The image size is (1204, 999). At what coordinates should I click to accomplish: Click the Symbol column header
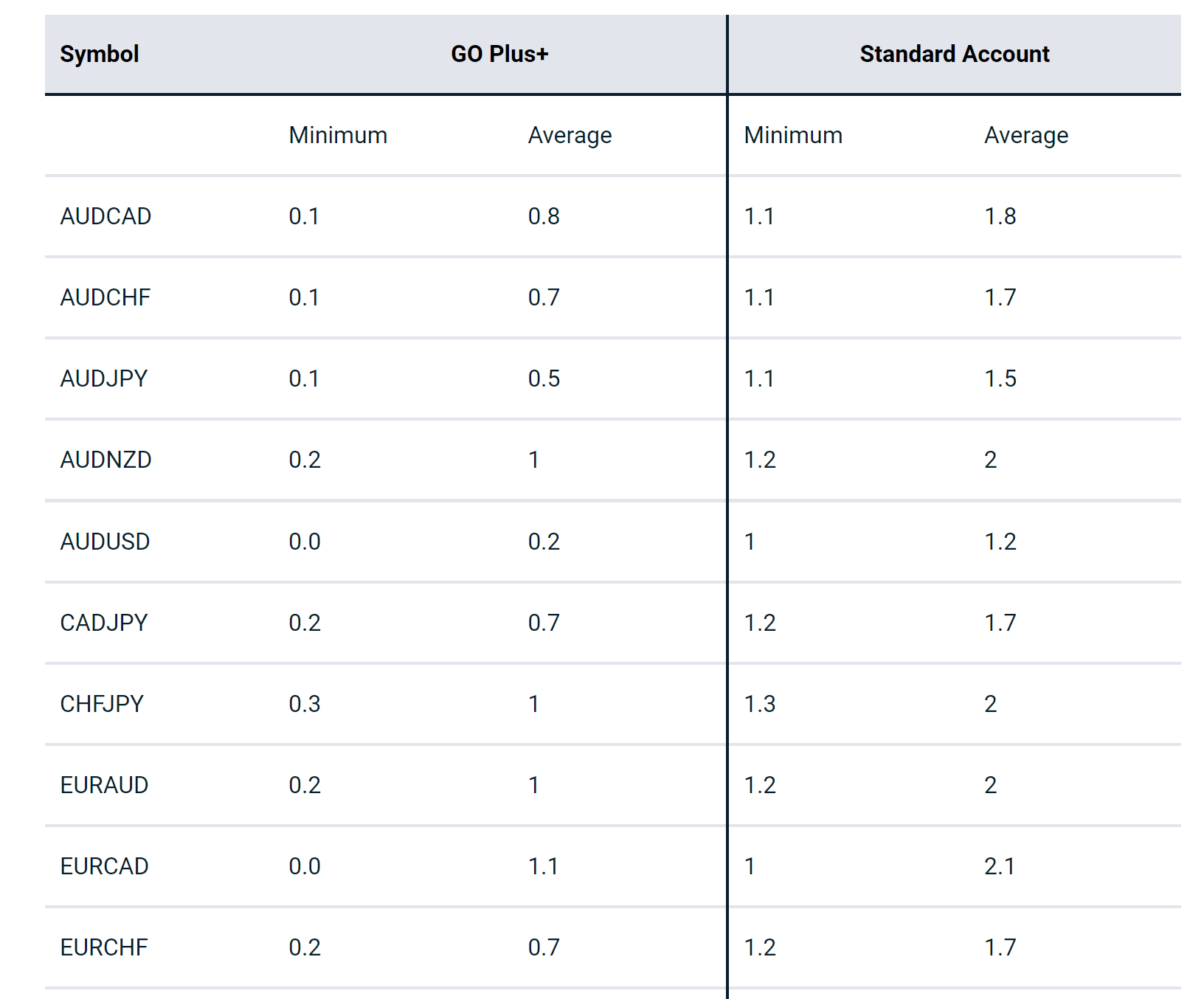click(x=100, y=54)
